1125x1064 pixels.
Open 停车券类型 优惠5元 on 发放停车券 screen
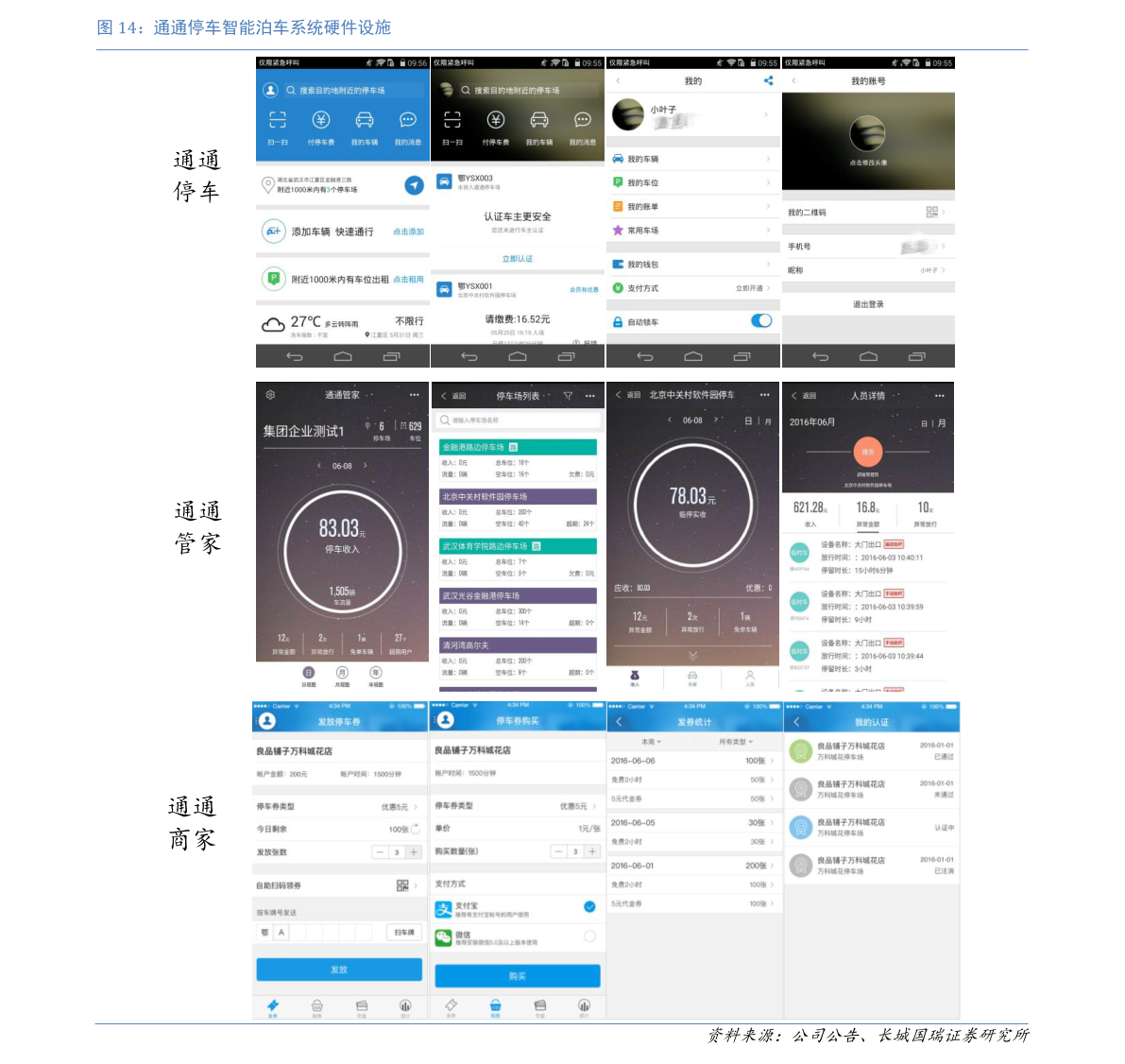339,807
